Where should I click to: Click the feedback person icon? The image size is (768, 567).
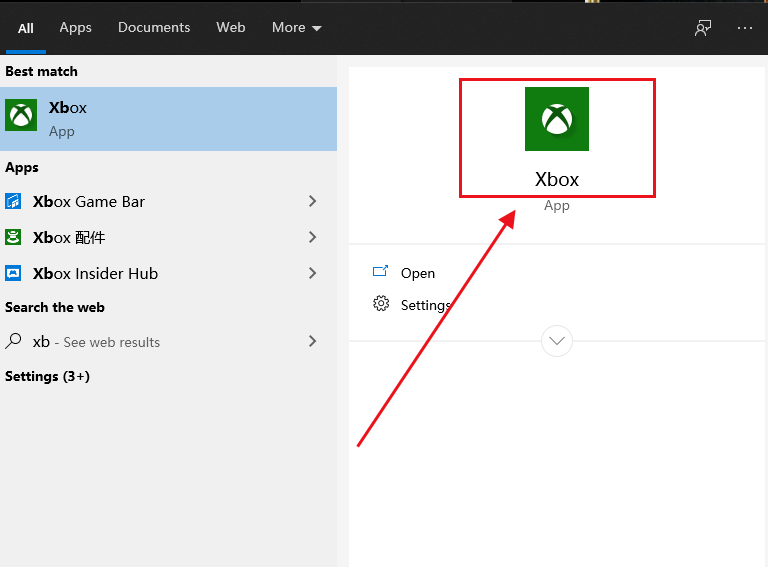click(x=703, y=28)
